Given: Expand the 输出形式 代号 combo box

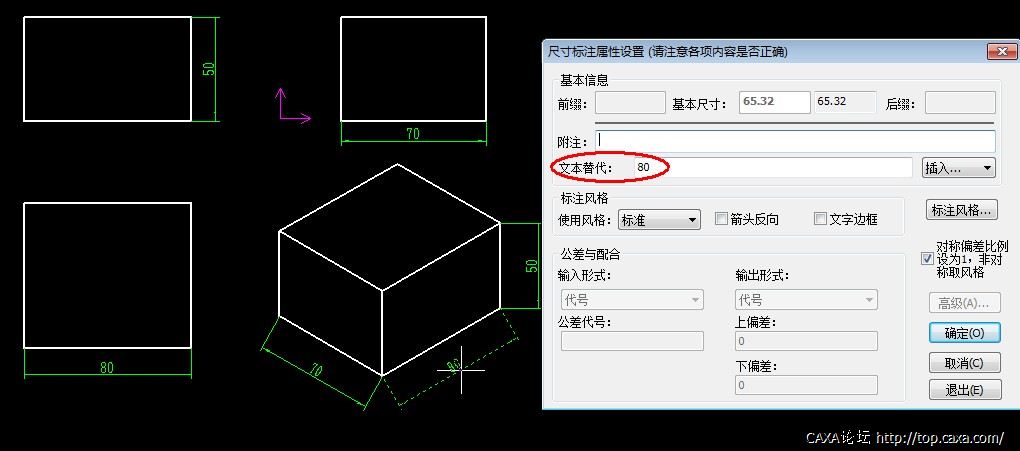Looking at the screenshot, I should coord(806,300).
